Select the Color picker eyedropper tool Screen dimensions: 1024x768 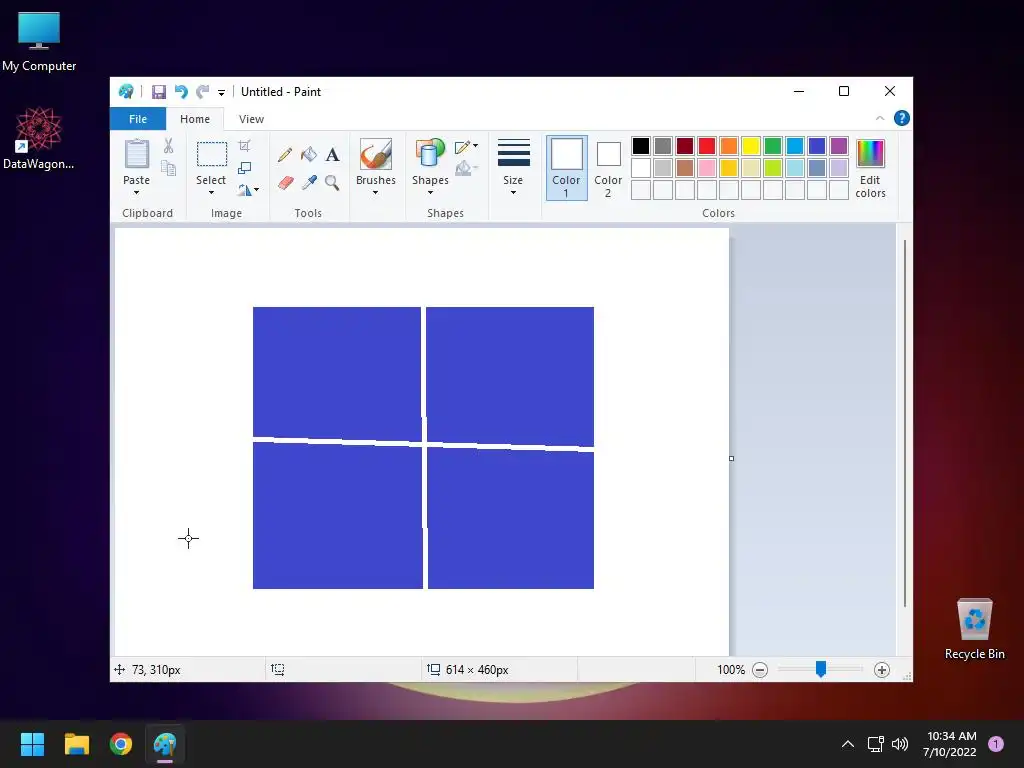pos(309,182)
